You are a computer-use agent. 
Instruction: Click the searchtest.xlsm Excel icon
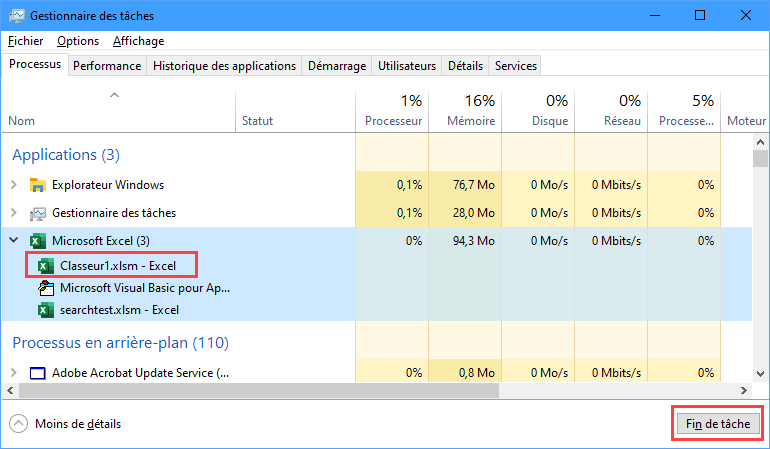point(46,310)
